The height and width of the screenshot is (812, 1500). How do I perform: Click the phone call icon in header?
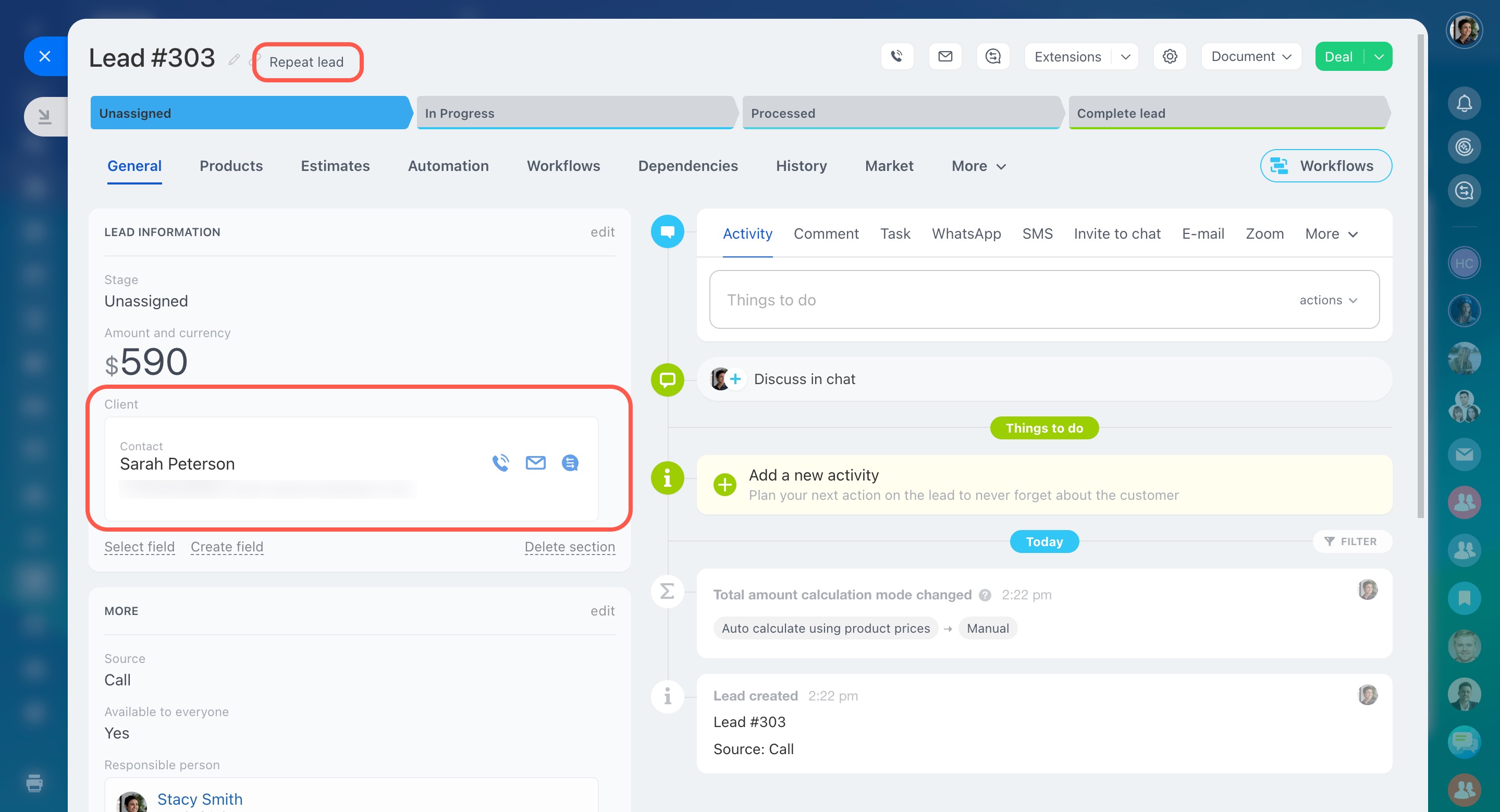point(897,56)
